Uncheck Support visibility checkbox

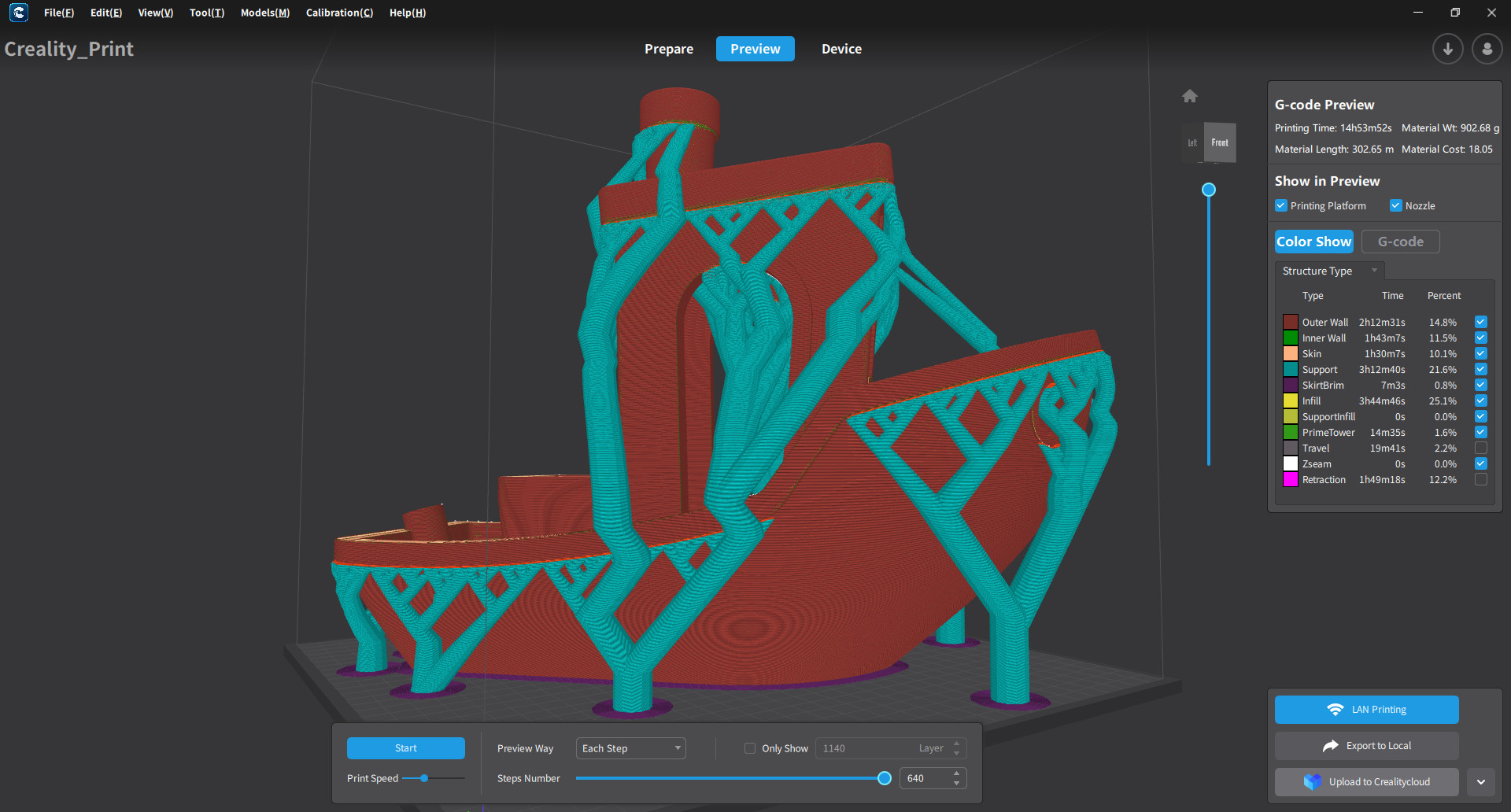coord(1480,369)
